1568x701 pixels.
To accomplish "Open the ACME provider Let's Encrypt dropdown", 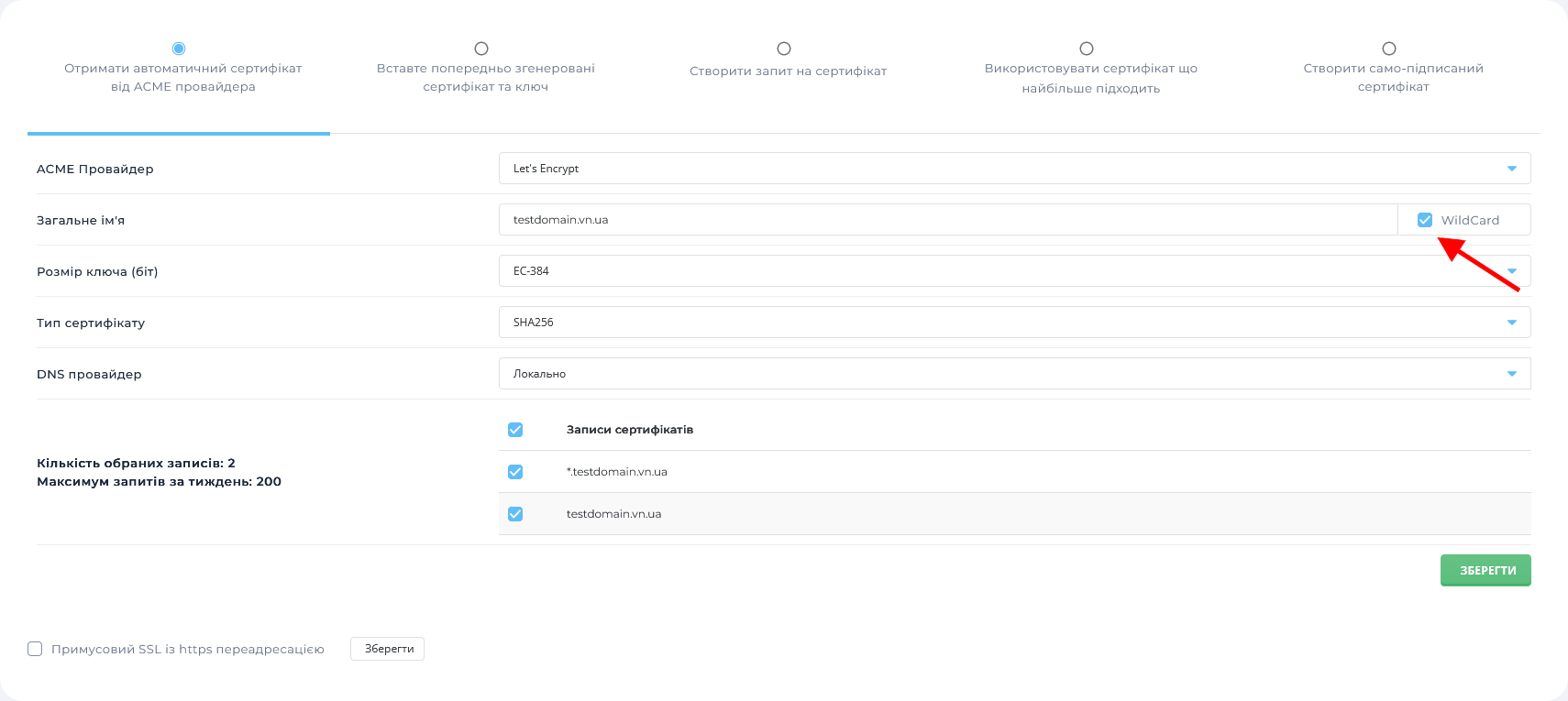I will pyautogui.click(x=1014, y=169).
